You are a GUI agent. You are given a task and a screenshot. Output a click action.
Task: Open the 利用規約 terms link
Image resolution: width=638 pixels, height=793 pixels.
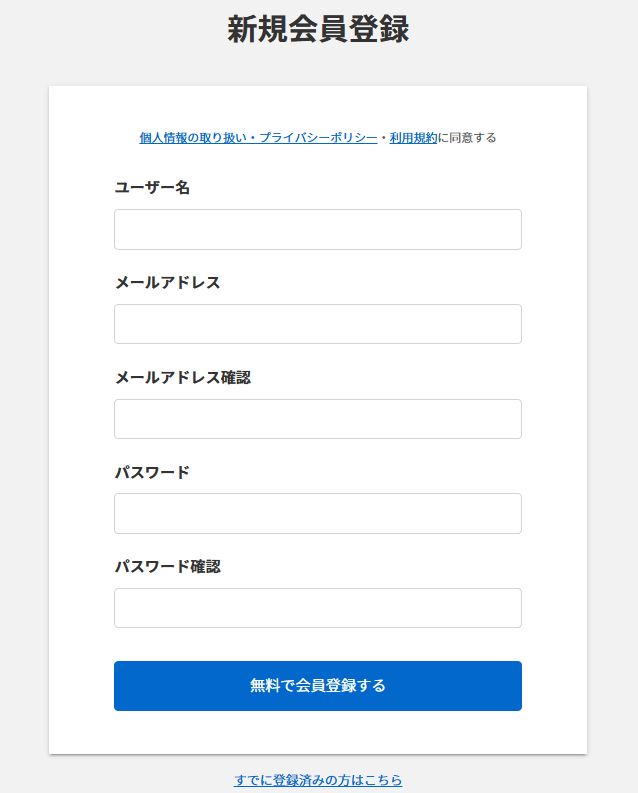click(413, 138)
